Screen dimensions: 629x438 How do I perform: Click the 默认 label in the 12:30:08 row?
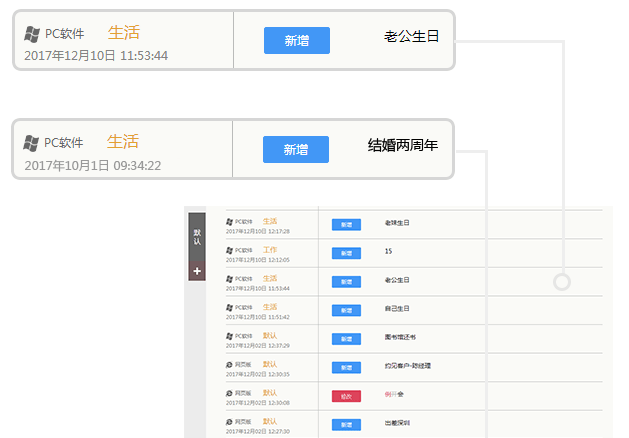[270, 393]
